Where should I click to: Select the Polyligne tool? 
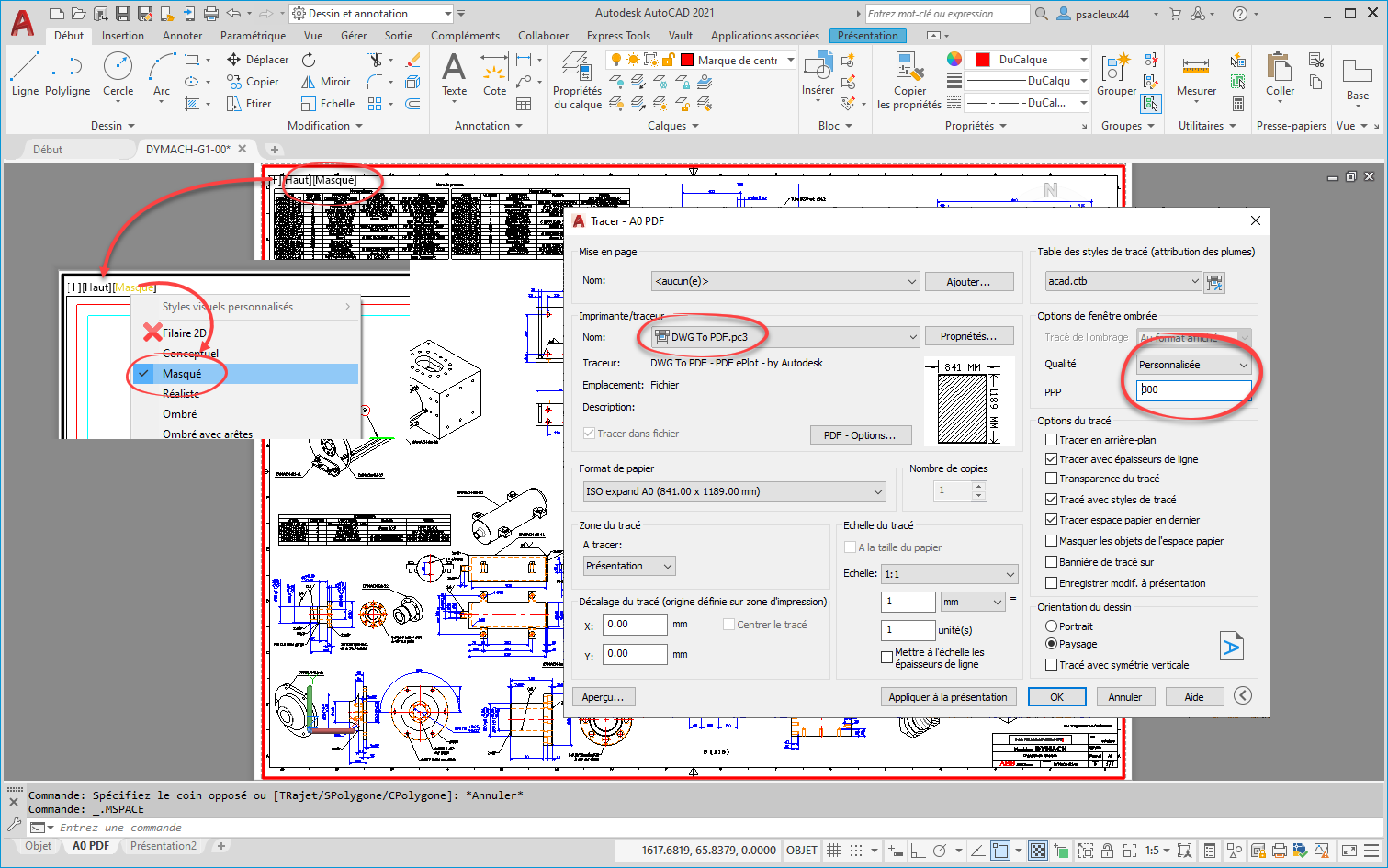(67, 73)
